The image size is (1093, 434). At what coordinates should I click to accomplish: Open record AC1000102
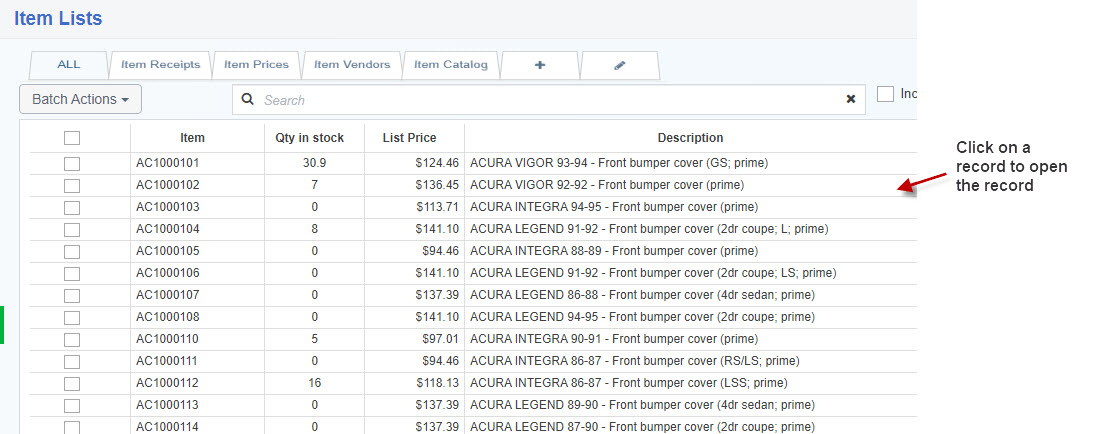pyautogui.click(x=168, y=185)
